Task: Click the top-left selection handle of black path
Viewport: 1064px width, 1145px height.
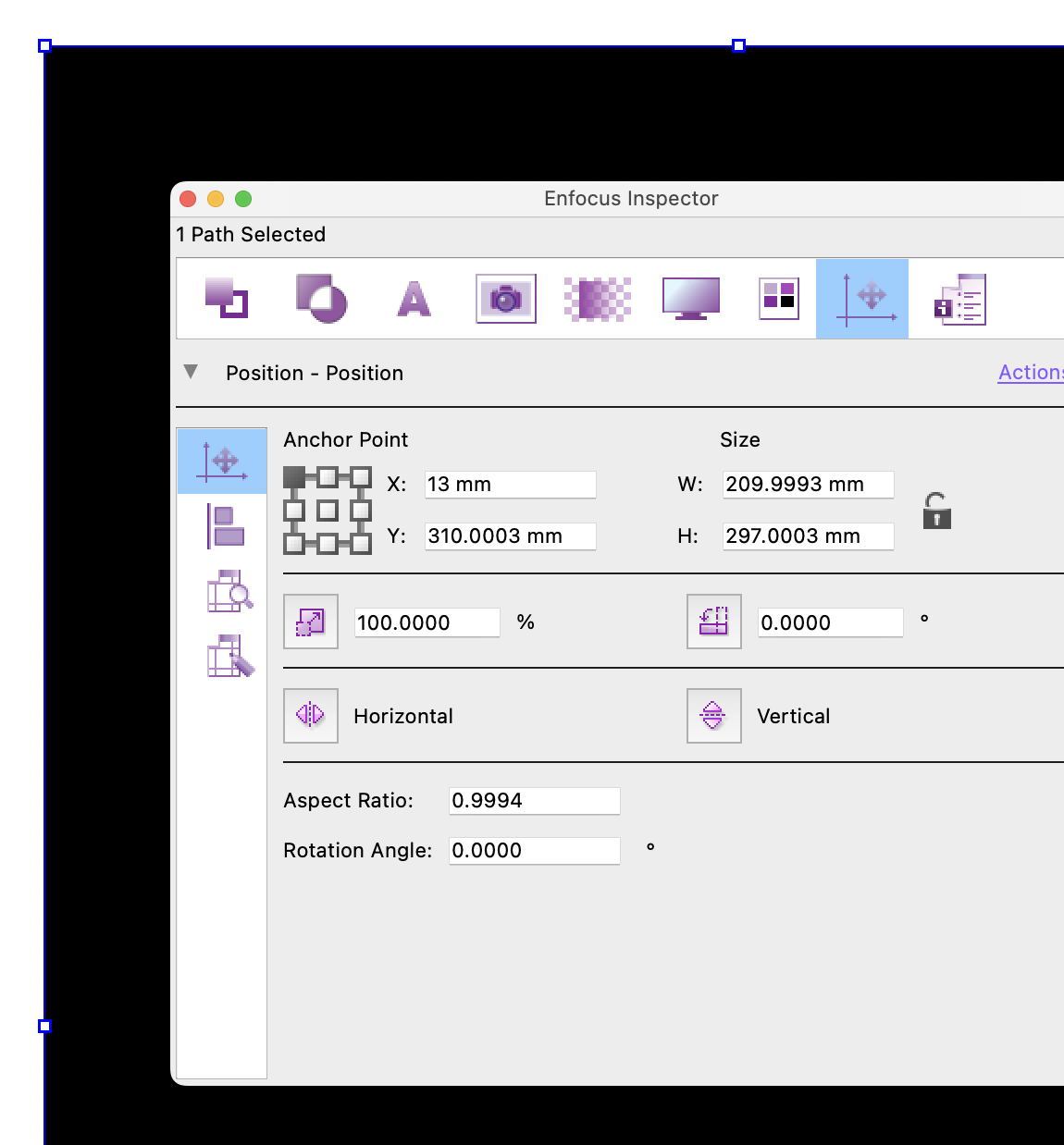Action: pos(44,45)
